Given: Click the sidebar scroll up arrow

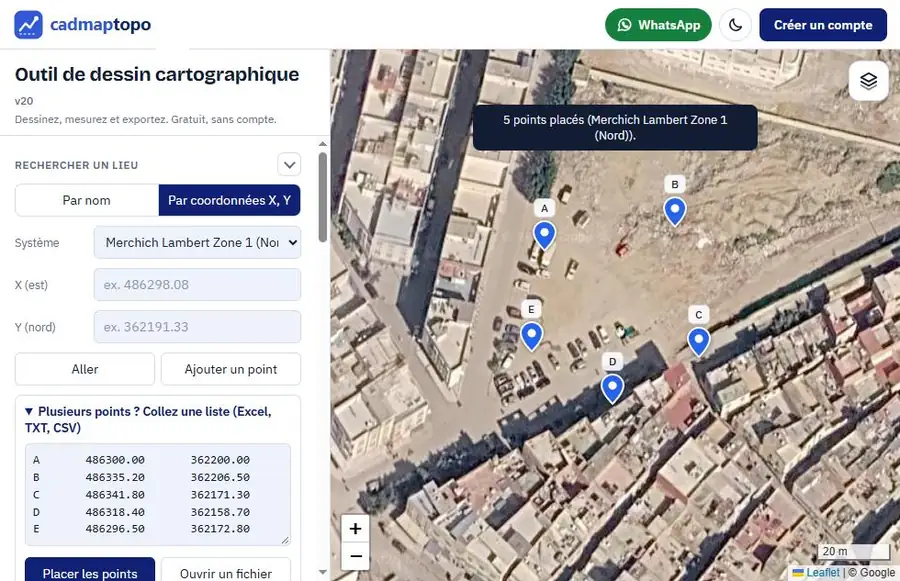Looking at the screenshot, I should tap(323, 144).
